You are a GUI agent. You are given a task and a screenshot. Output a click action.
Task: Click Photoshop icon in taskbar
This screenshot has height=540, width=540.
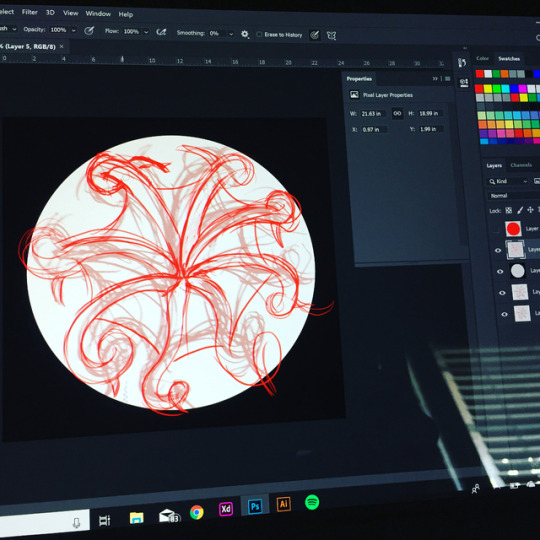[x=255, y=507]
